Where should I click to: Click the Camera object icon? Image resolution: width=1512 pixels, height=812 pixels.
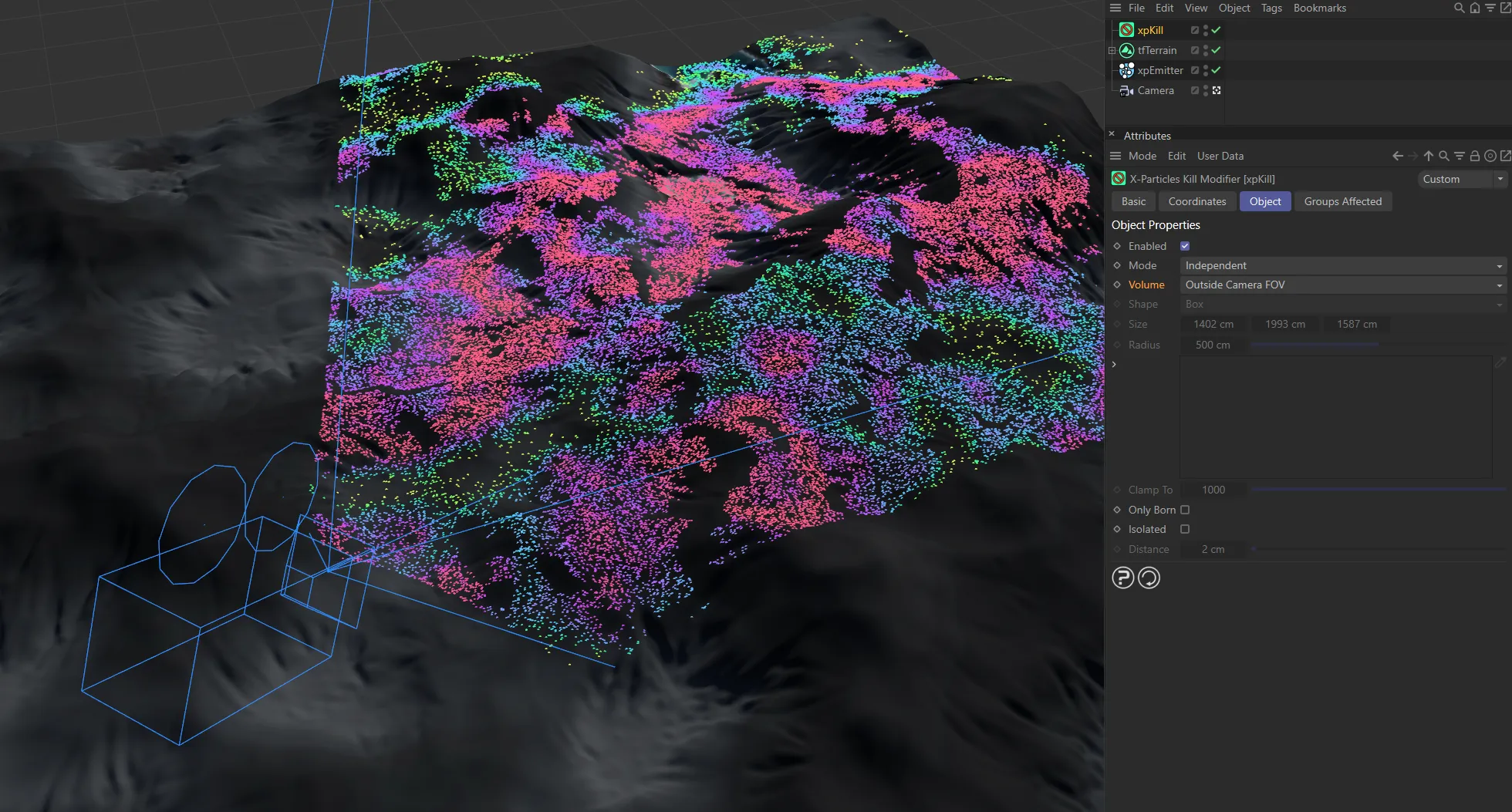point(1126,90)
